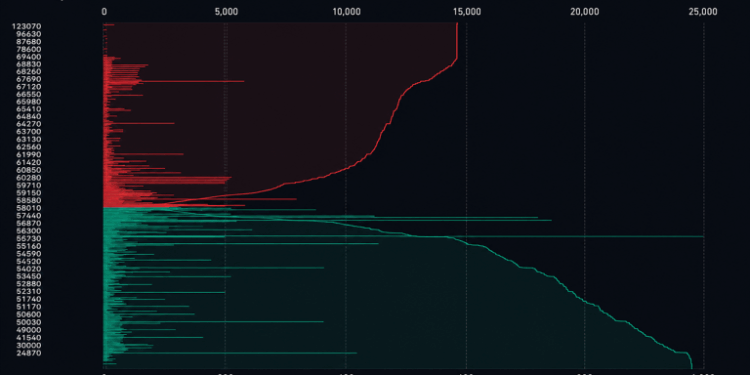Click the 68260 price label
The width and height of the screenshot is (750, 375).
28,72
